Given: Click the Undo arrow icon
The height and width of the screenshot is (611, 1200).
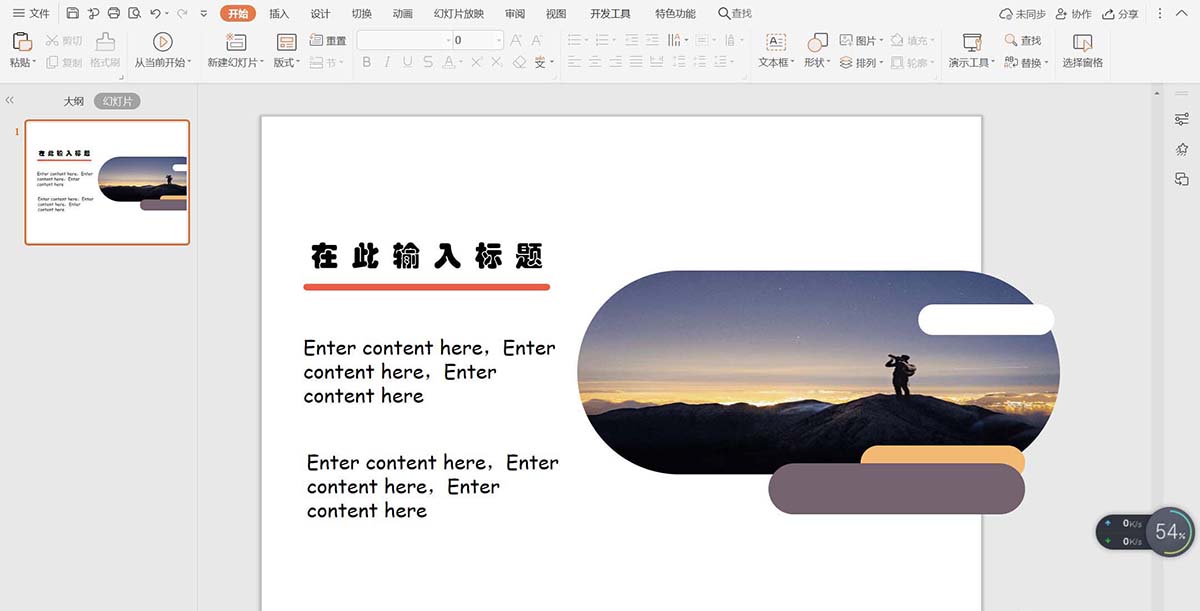Looking at the screenshot, I should 155,14.
